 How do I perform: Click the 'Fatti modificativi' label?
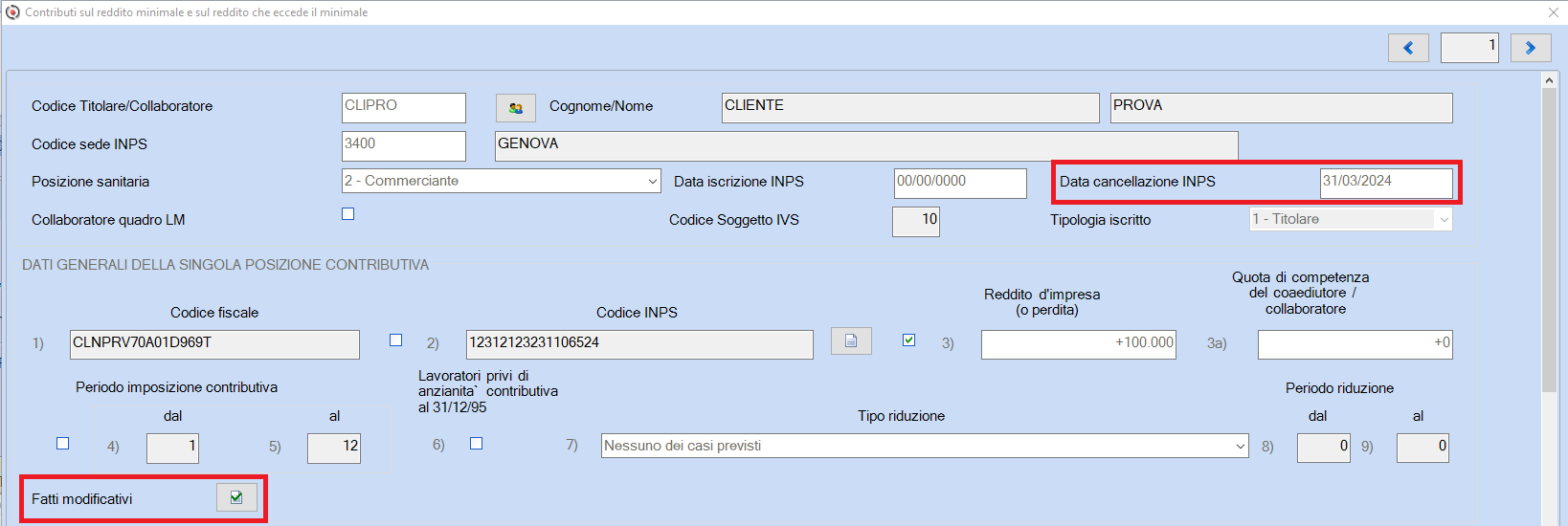tap(82, 499)
